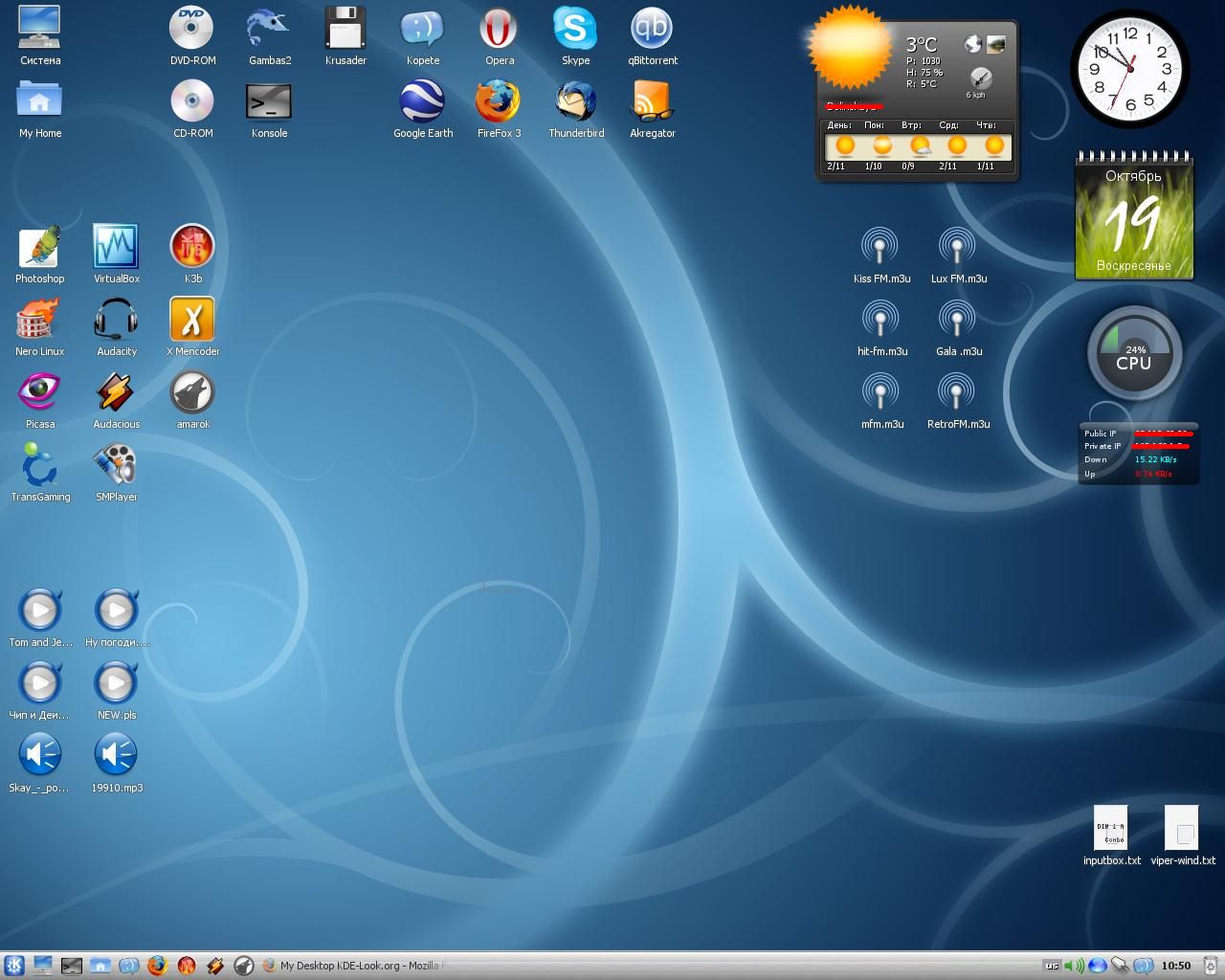Open the KDE K menu button
The image size is (1225, 980).
pos(13,966)
